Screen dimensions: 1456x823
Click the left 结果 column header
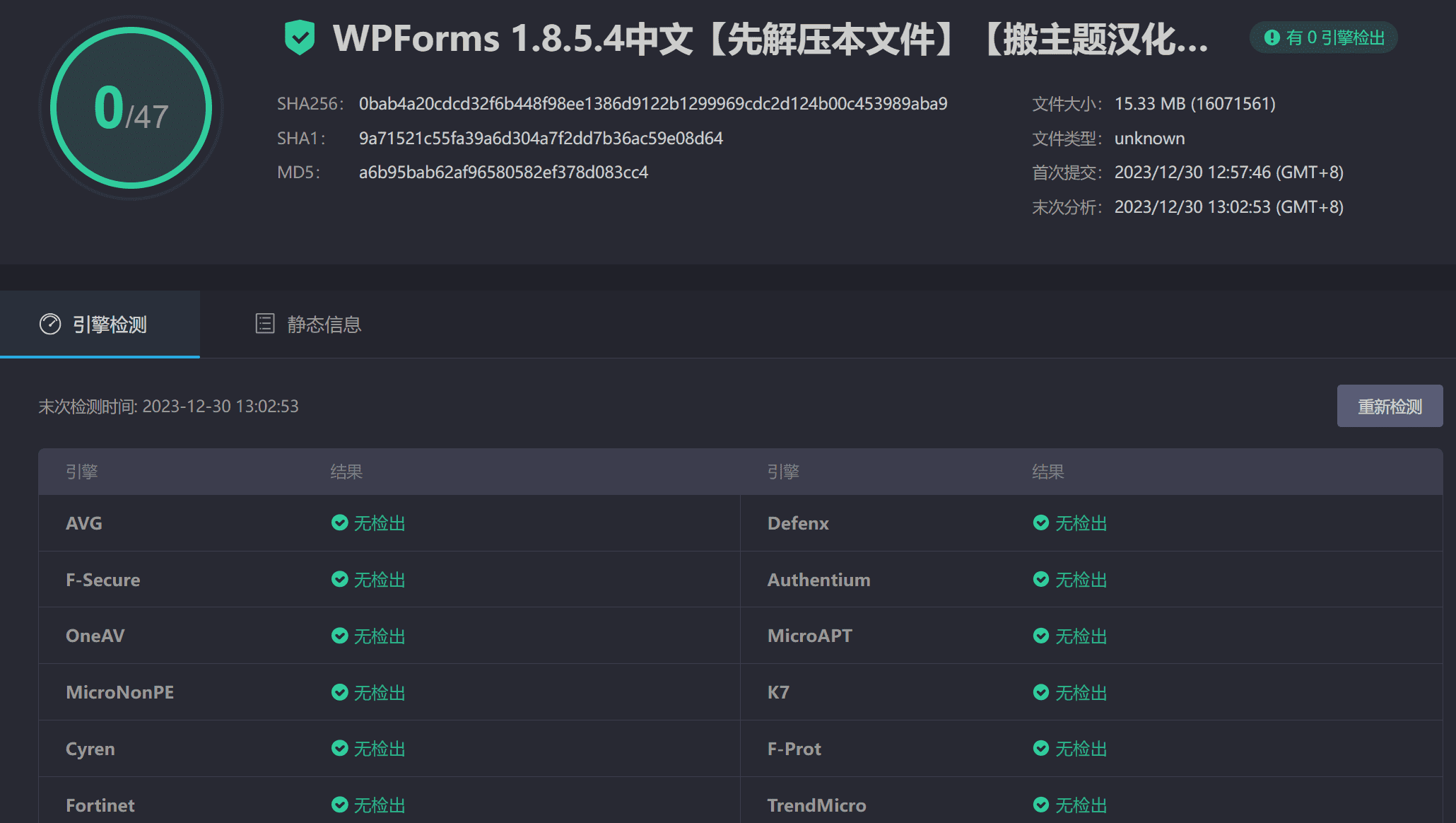[x=346, y=472]
